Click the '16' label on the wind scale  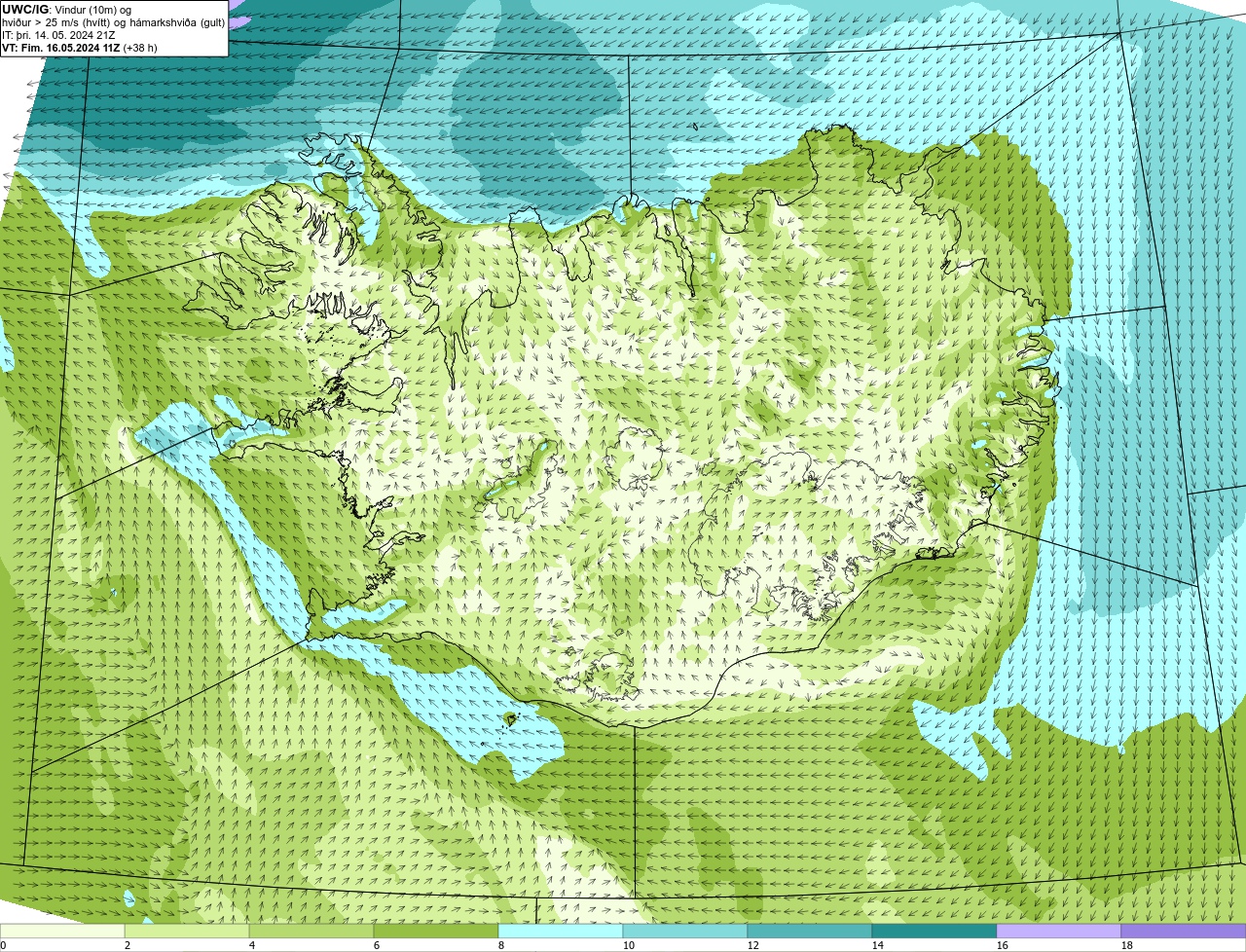tap(1003, 945)
